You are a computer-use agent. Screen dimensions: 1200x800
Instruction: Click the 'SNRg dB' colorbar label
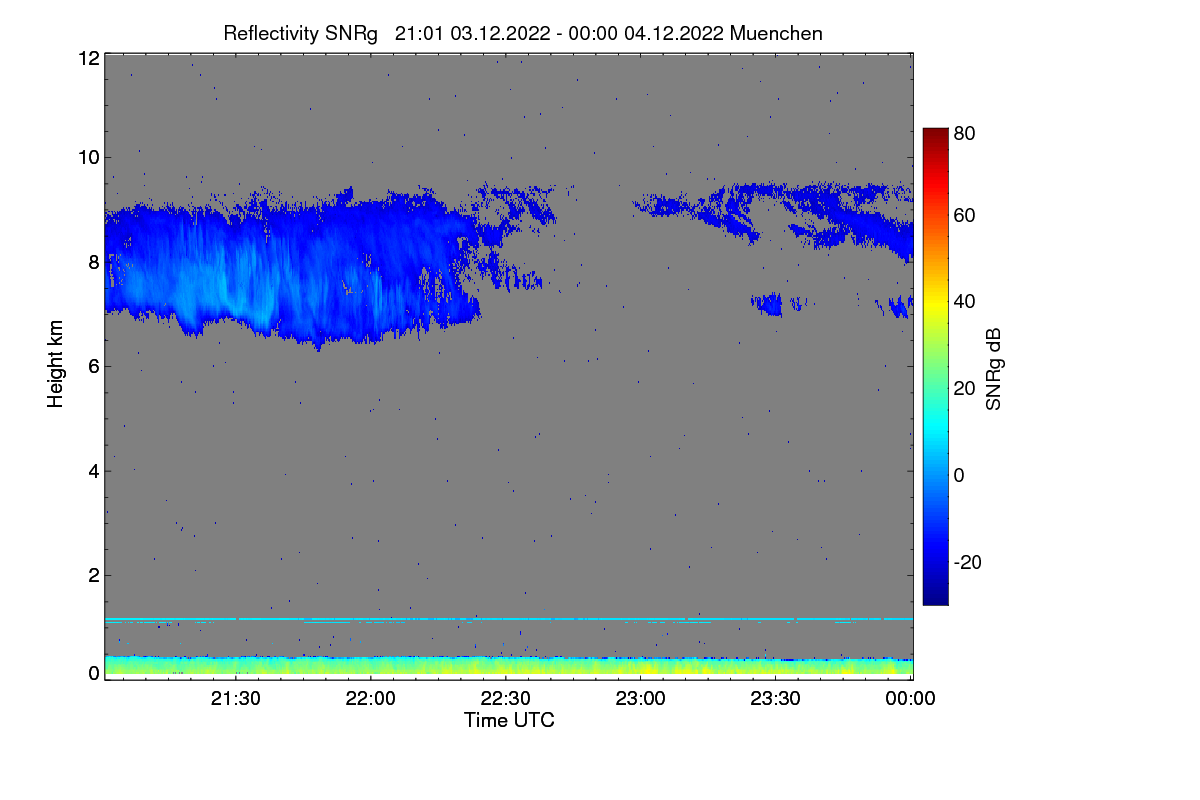pos(993,368)
